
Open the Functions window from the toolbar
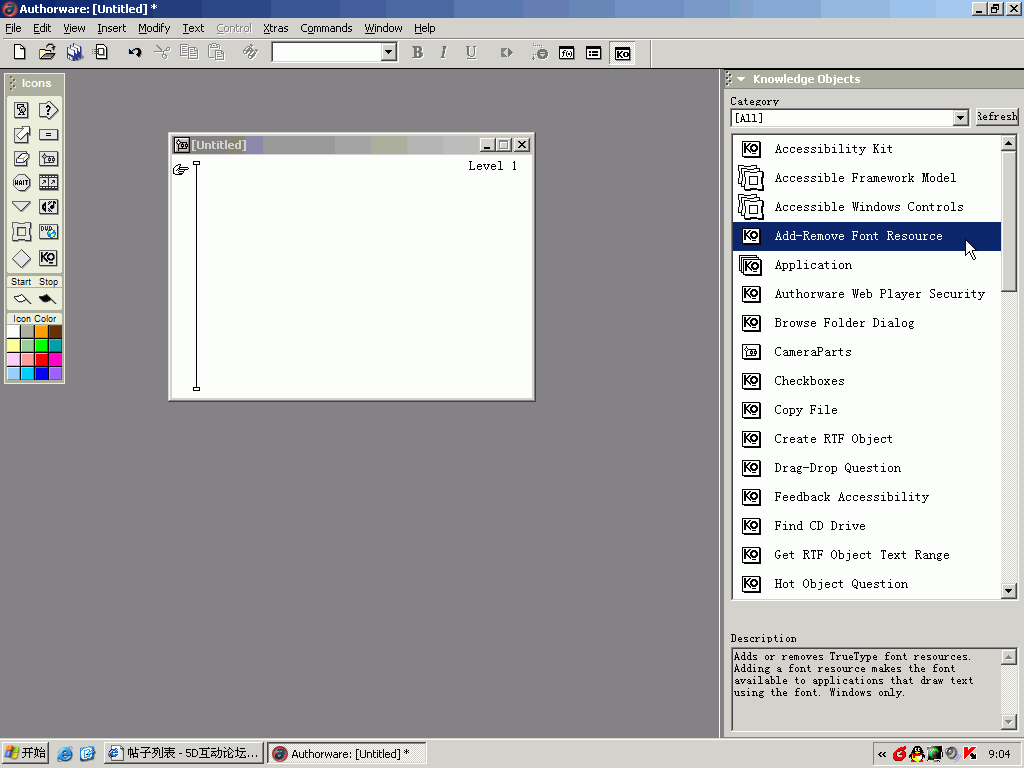[x=567, y=53]
